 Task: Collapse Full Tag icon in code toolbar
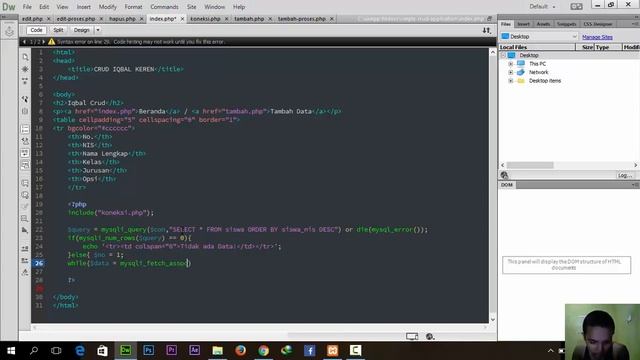[x=25, y=81]
